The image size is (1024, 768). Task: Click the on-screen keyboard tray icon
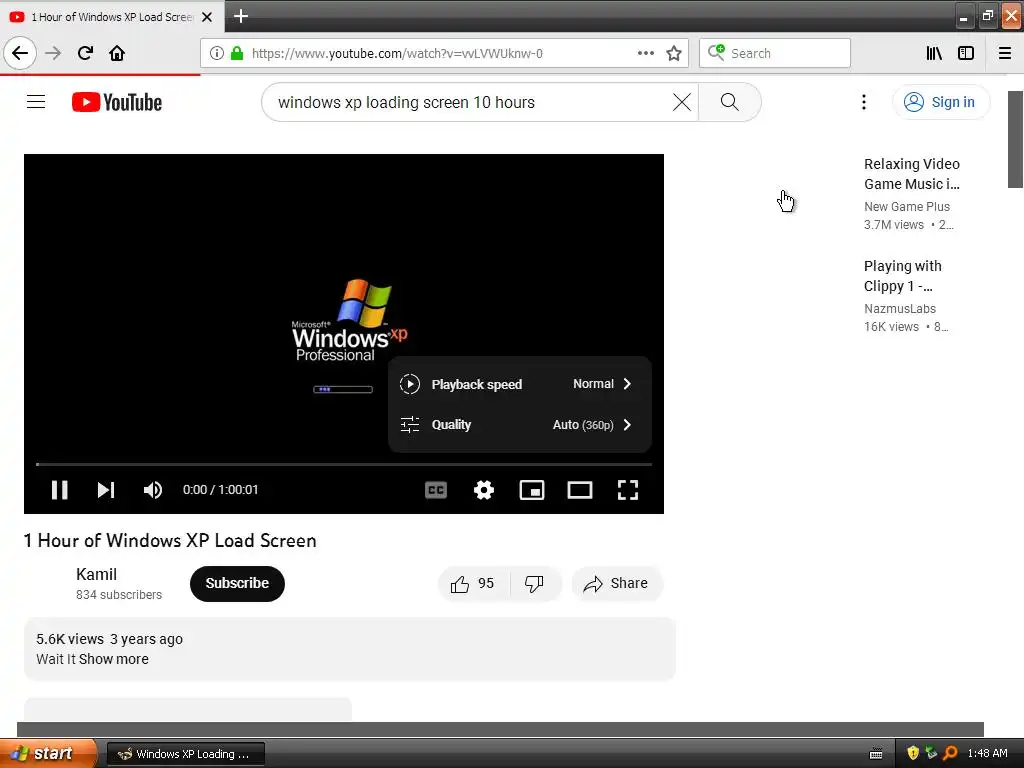[x=876, y=754]
